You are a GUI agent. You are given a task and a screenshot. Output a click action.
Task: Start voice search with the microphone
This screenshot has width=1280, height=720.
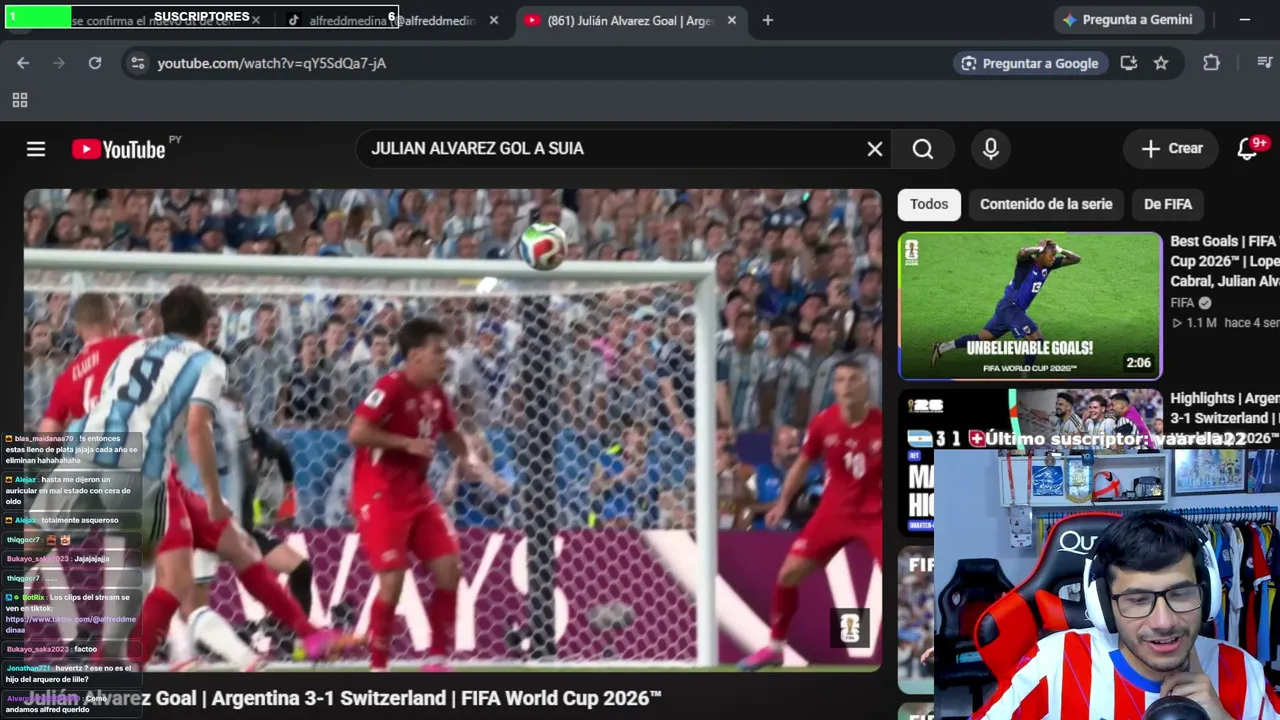tap(991, 149)
